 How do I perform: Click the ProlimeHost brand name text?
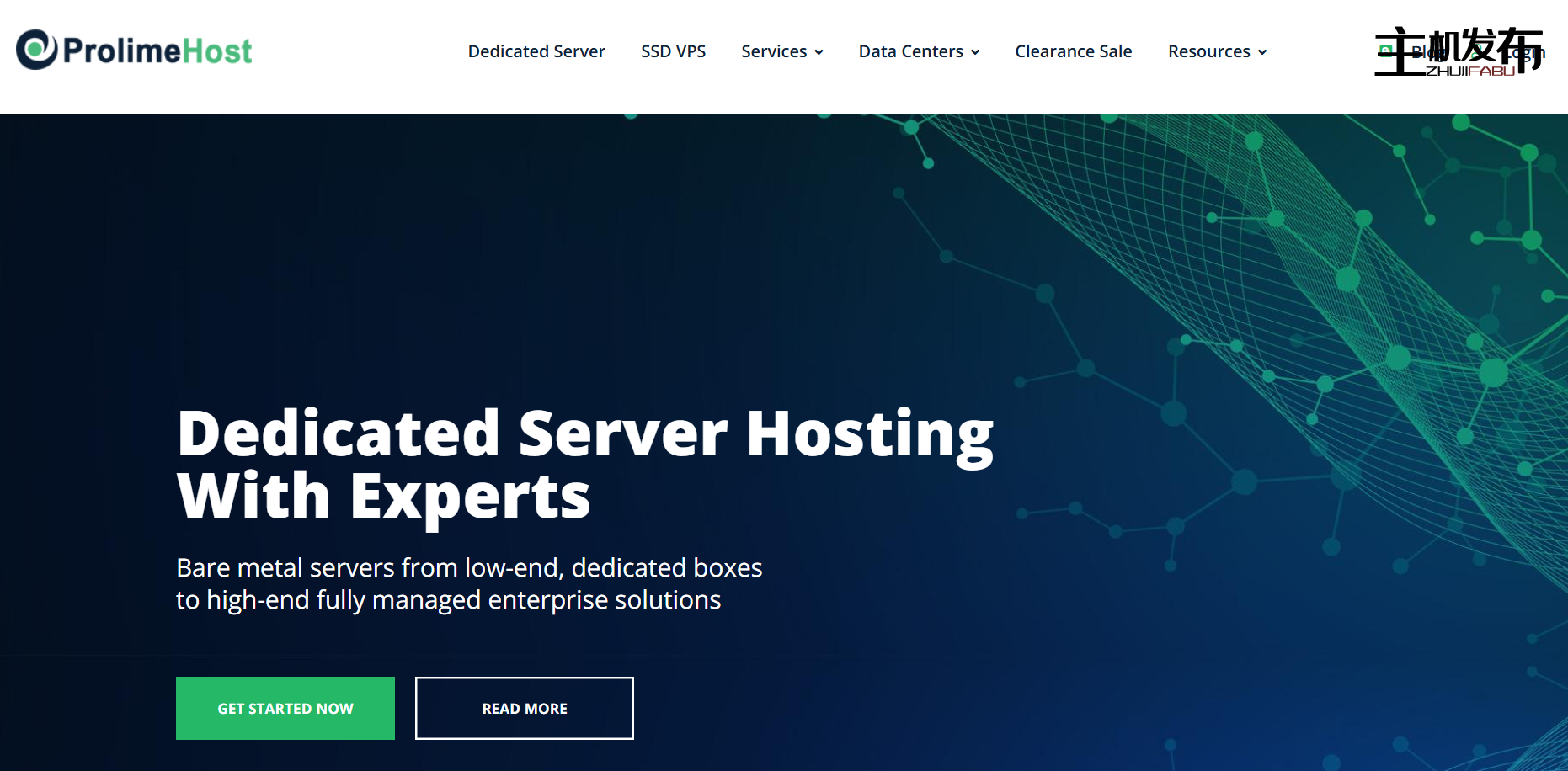coord(157,51)
